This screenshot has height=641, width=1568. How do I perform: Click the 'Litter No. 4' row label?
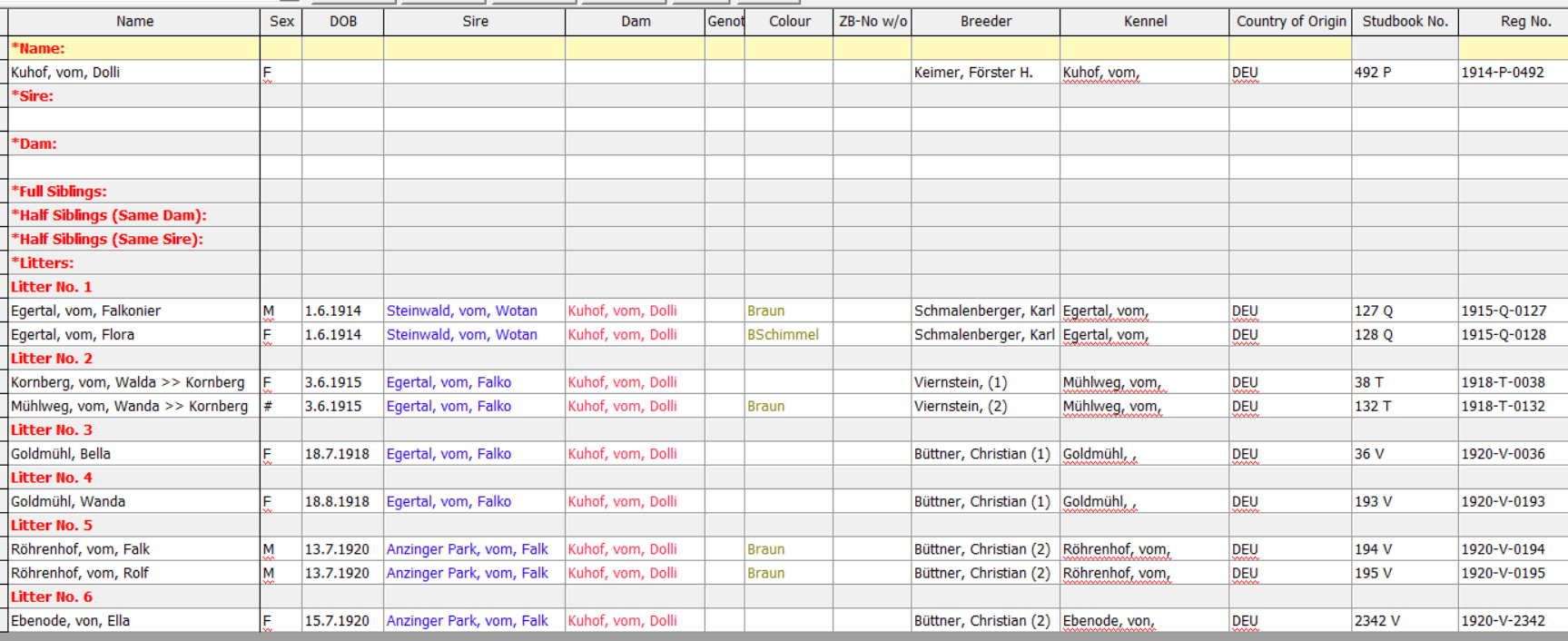[52, 478]
